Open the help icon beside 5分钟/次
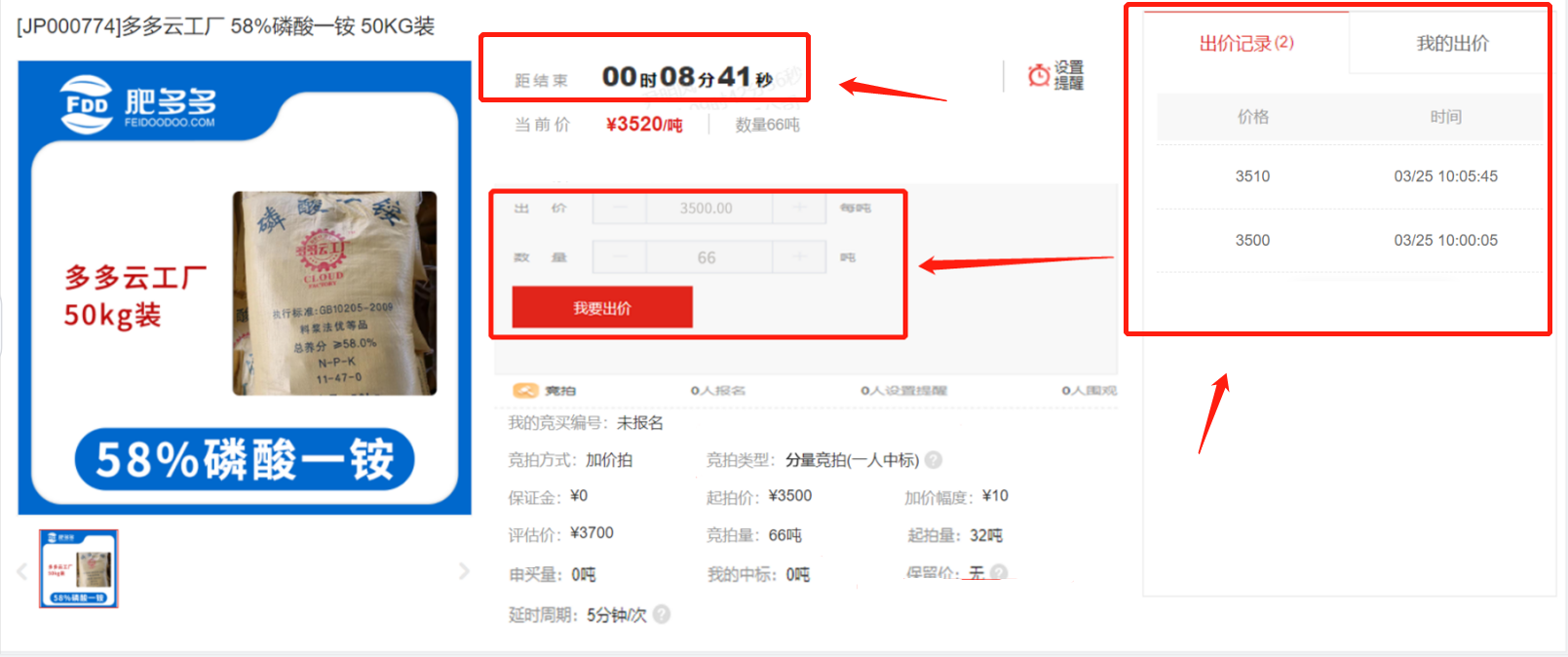The width and height of the screenshot is (1568, 657). [662, 614]
